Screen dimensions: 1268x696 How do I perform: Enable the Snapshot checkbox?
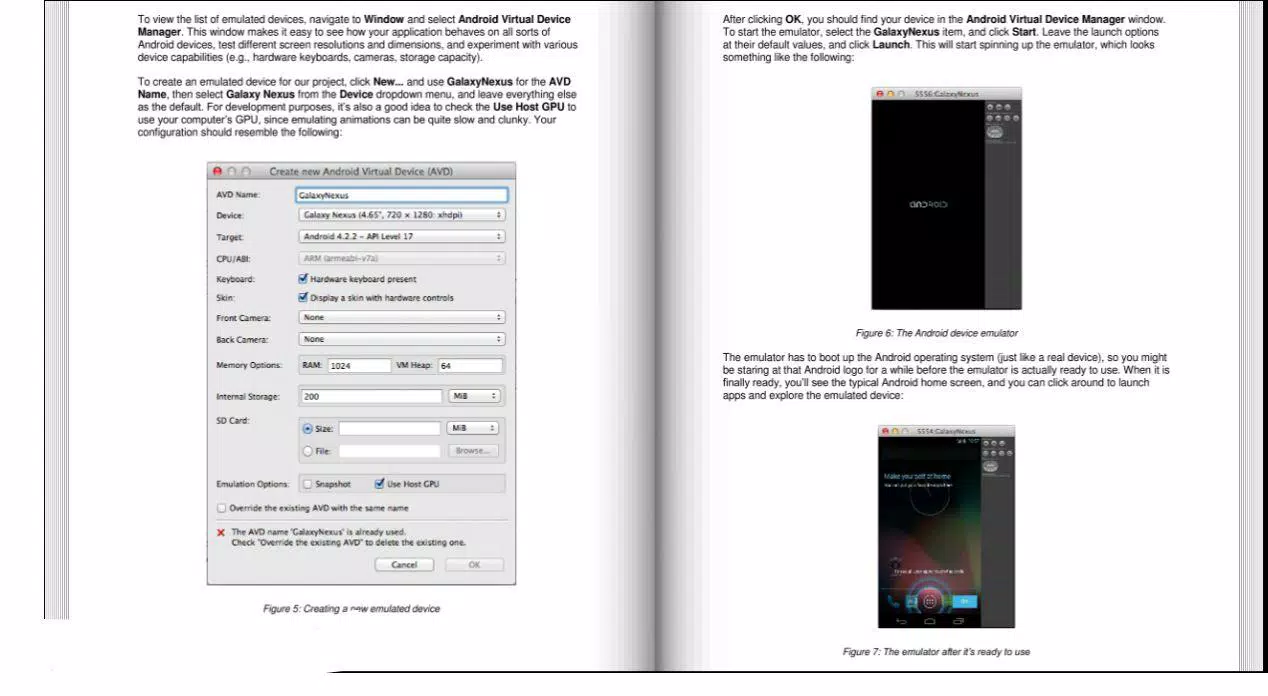tap(308, 484)
